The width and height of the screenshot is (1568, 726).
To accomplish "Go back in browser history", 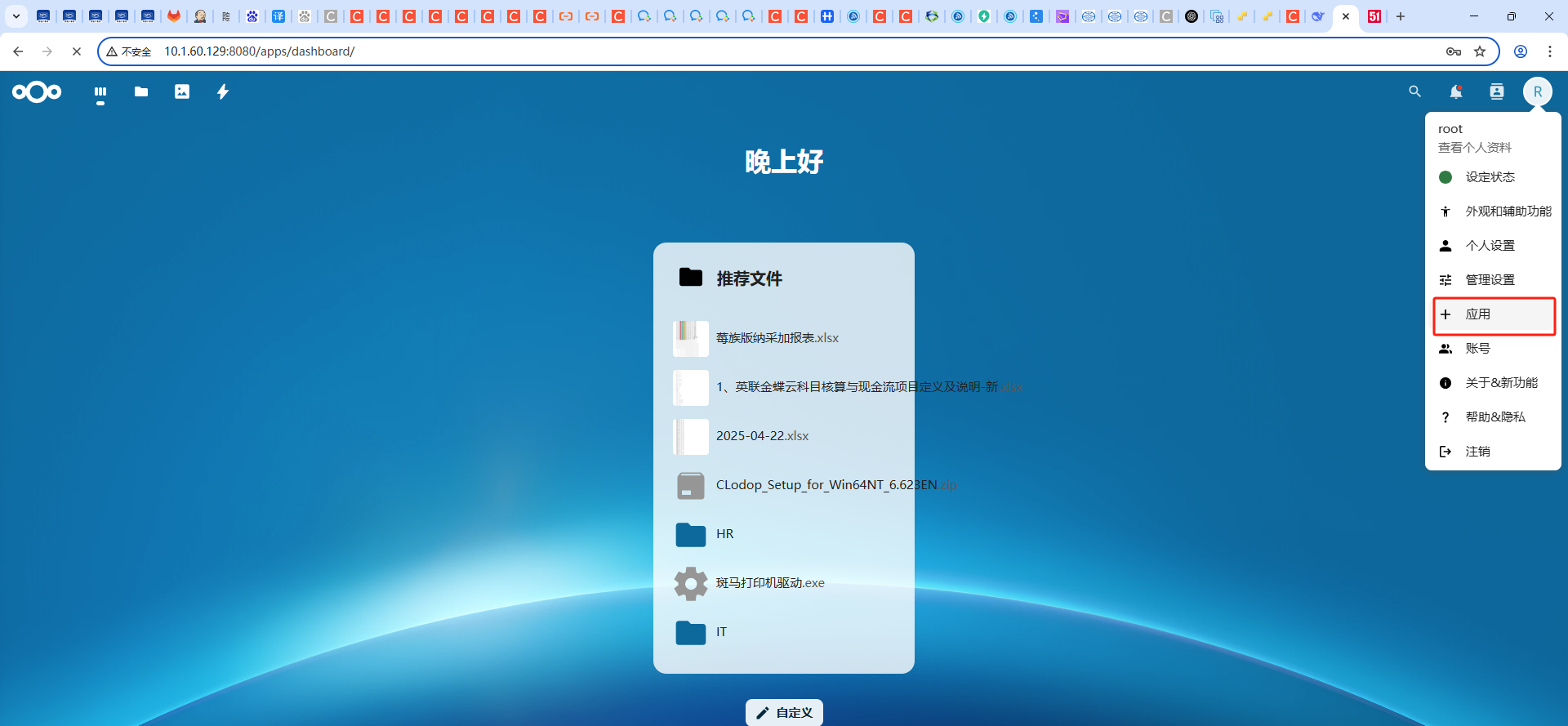I will pos(18,51).
